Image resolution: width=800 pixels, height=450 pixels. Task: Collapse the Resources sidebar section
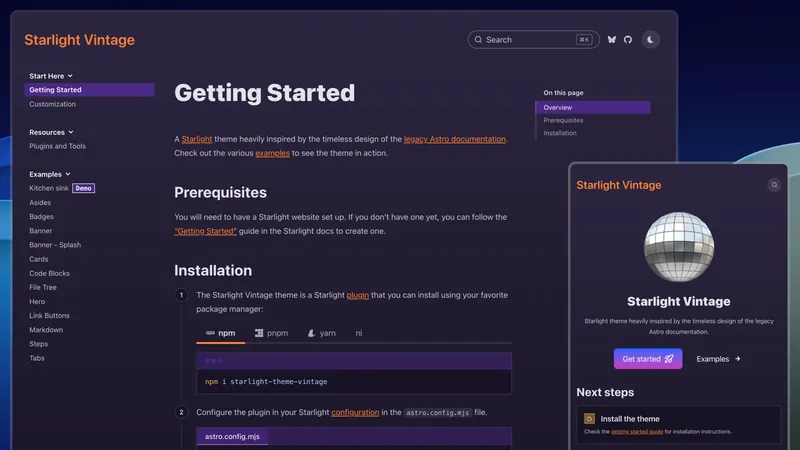[x=51, y=132]
